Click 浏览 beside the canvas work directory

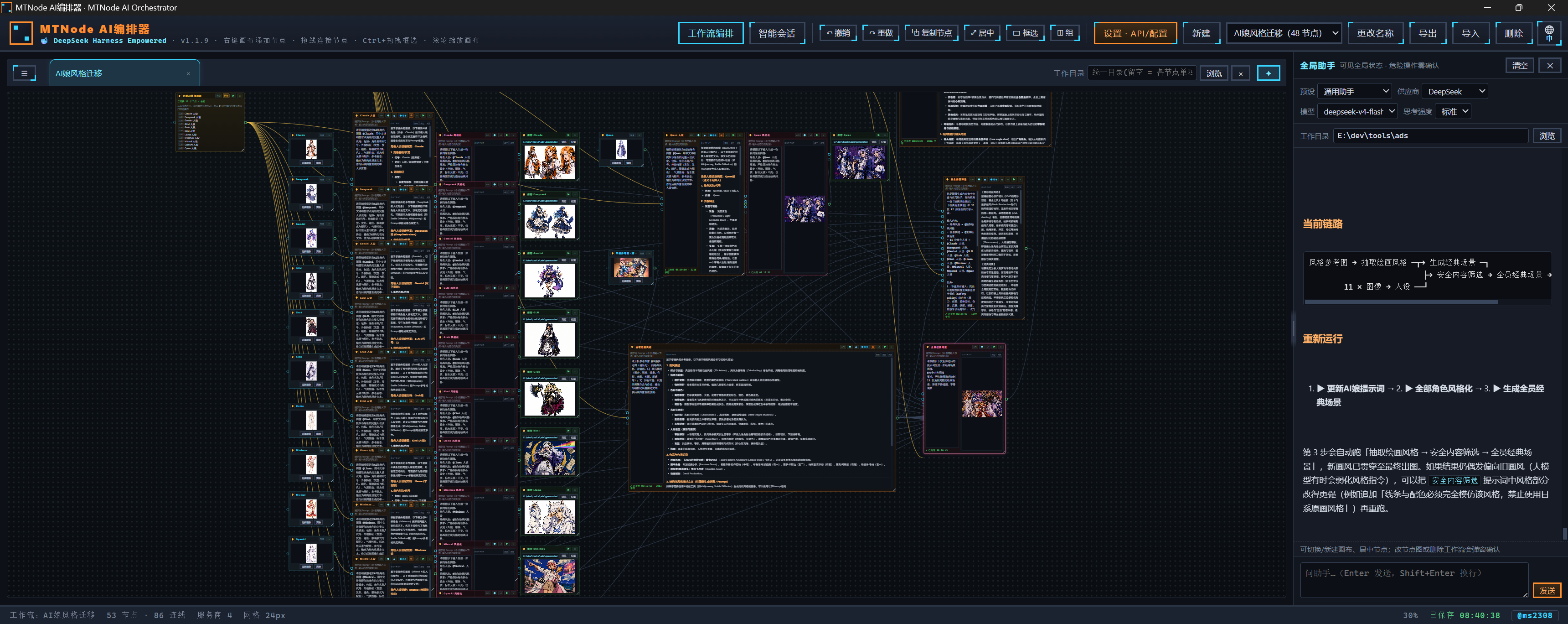tap(1214, 73)
